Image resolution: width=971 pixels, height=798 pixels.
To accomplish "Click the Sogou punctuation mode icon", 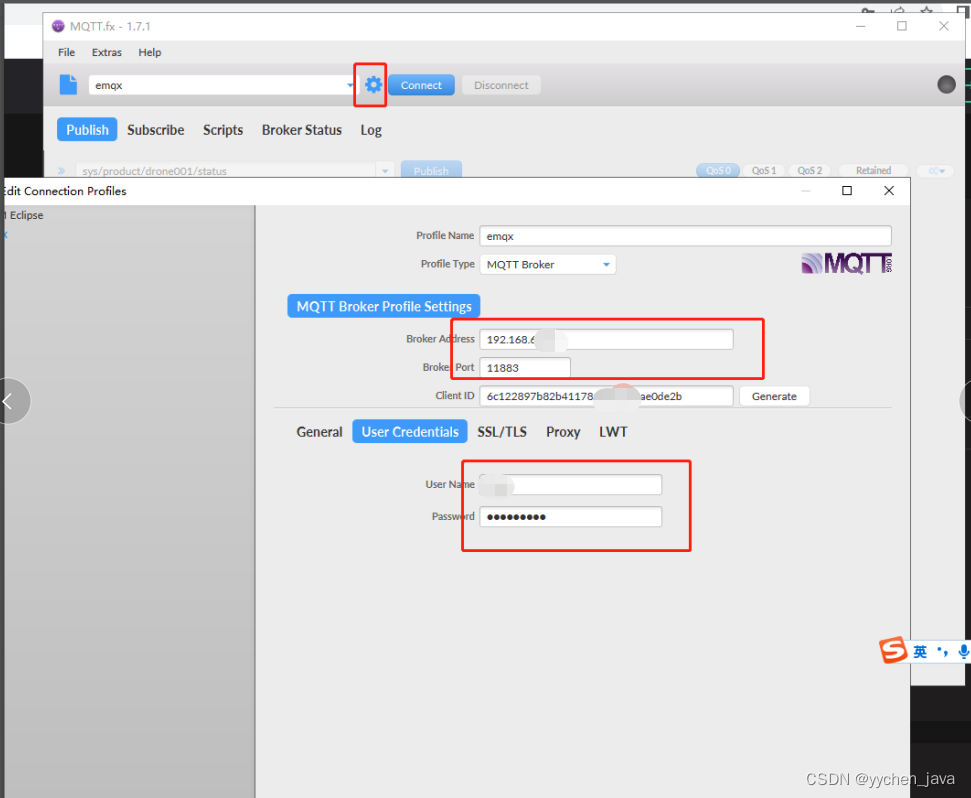I will 942,651.
